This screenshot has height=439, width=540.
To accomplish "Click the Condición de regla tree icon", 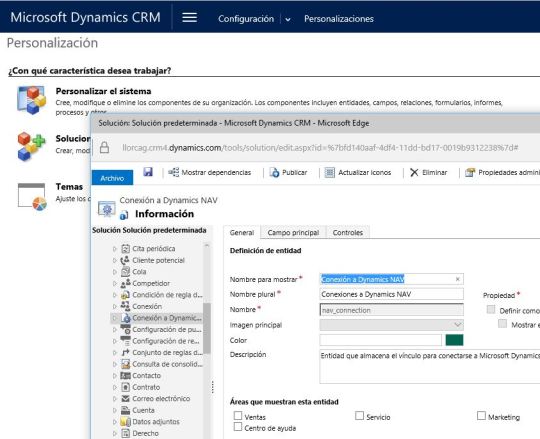I will [125, 295].
